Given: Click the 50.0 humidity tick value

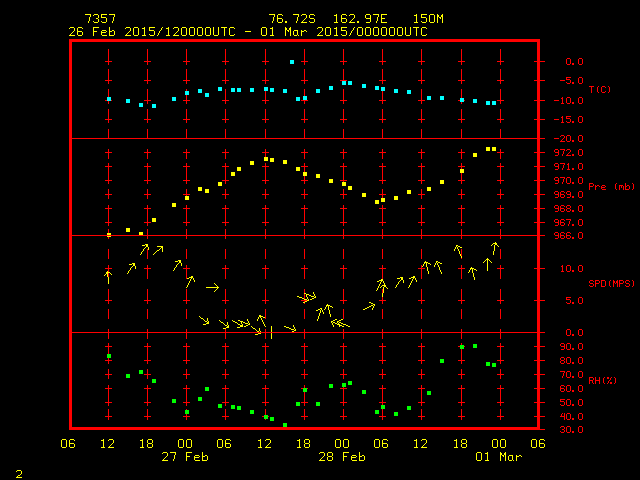Looking at the screenshot, I should (x=571, y=403).
